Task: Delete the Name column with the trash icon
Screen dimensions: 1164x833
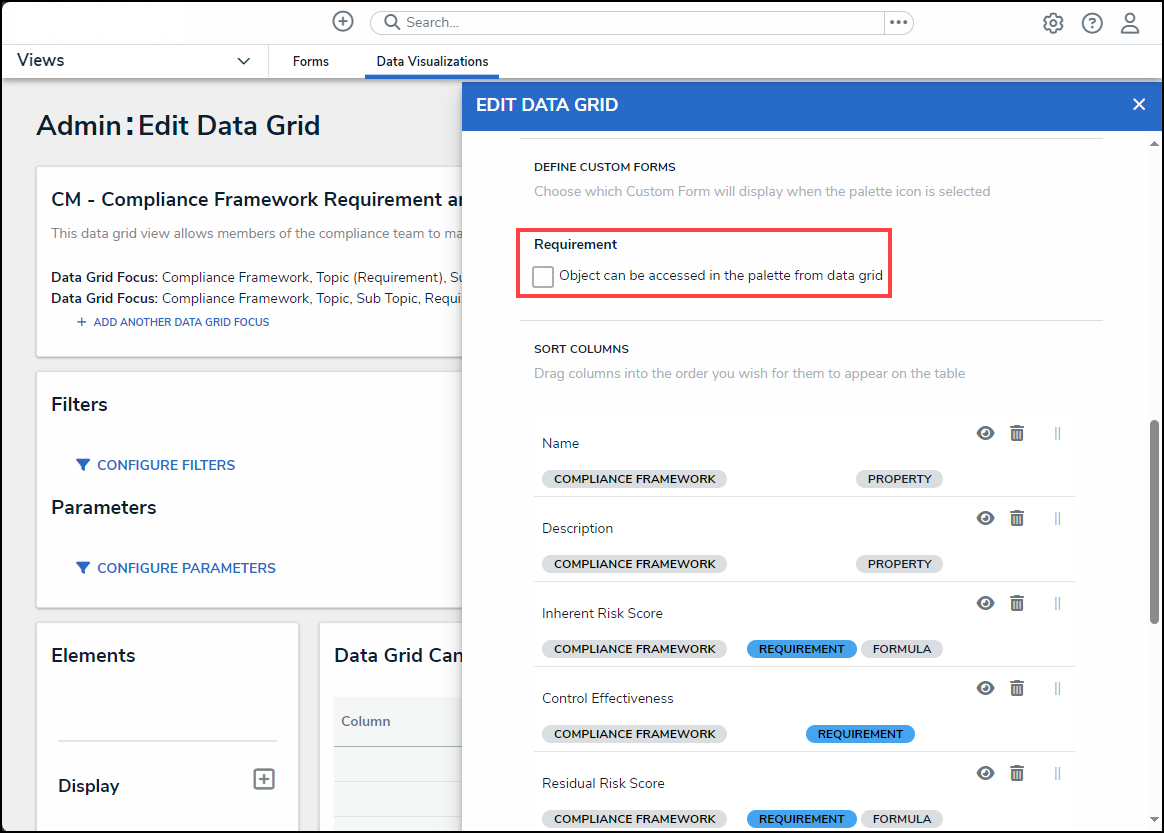Action: point(1017,433)
